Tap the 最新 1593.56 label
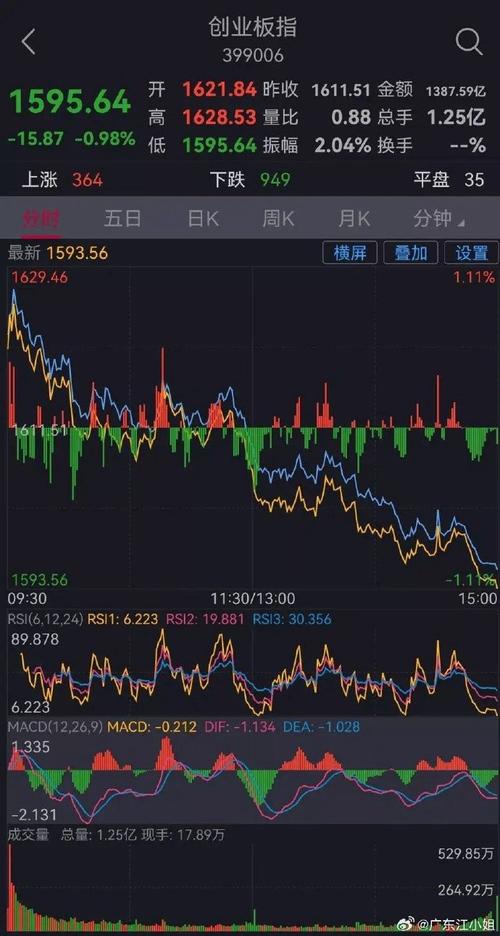Viewport: 500px width, 936px height. (58, 253)
